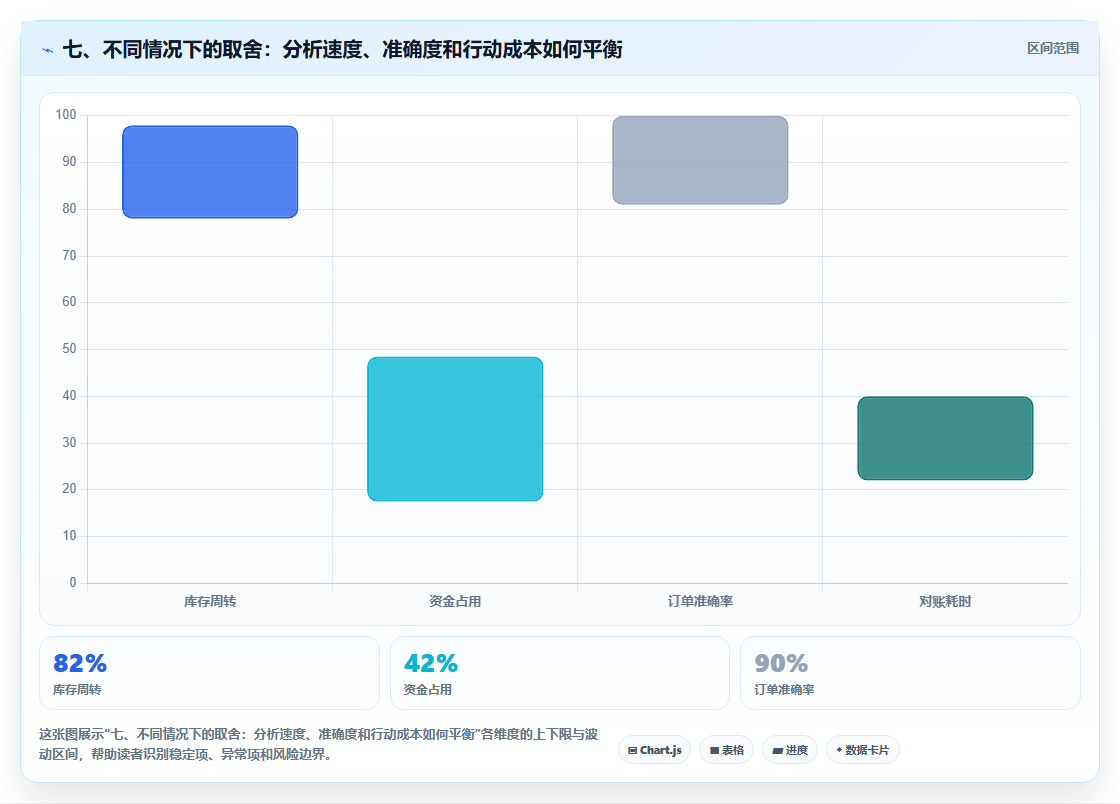
Task: Click the cyan 资金占用 range bar
Action: (455, 428)
